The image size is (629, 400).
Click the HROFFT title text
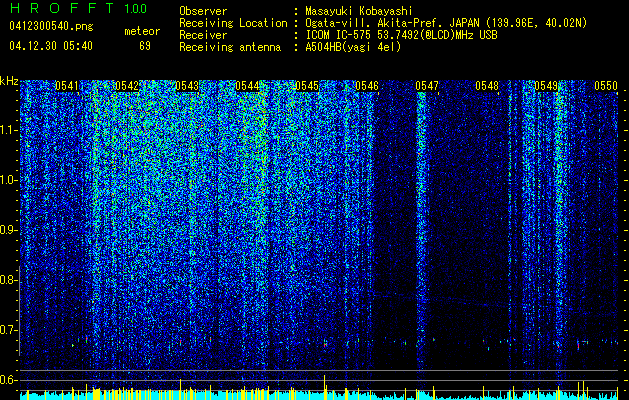pyautogui.click(x=63, y=8)
